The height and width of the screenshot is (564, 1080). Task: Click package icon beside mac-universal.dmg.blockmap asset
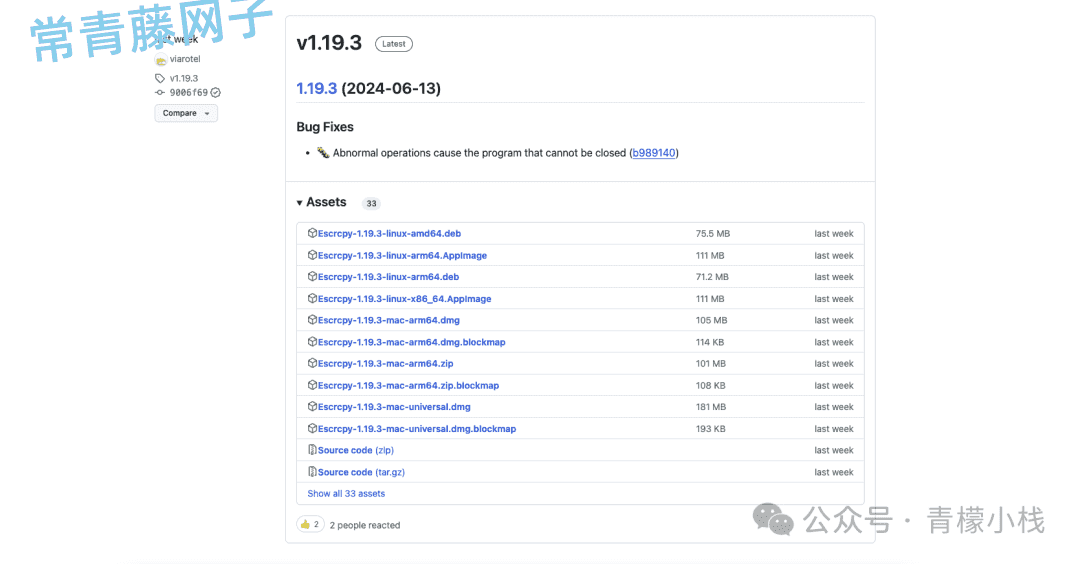[312, 429]
